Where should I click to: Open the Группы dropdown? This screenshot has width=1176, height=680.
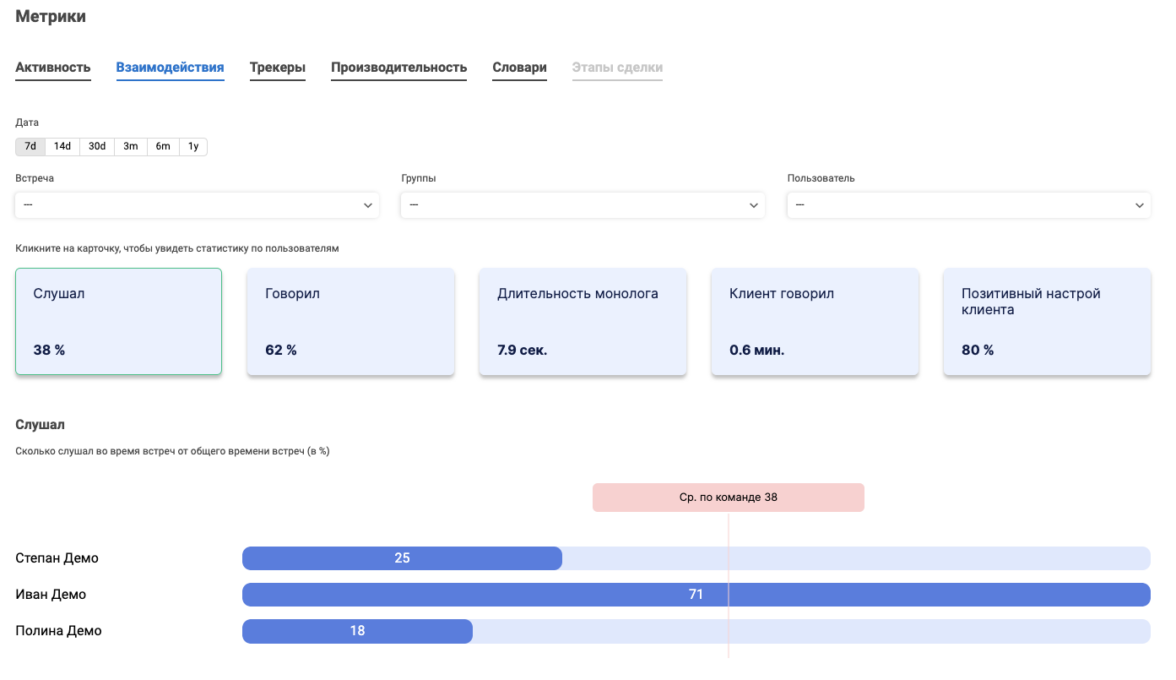(582, 205)
